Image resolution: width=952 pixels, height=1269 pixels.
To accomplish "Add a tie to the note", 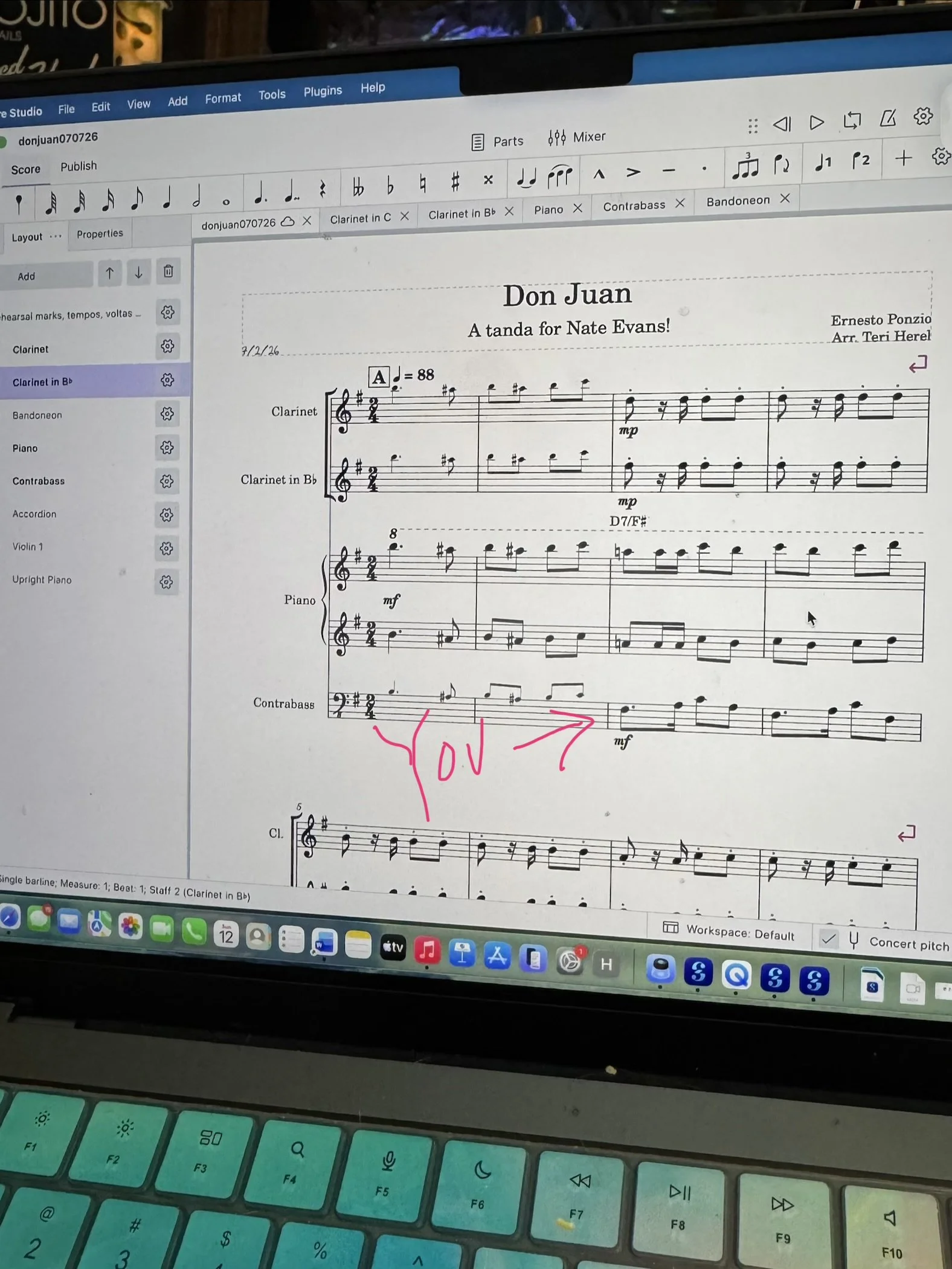I will pyautogui.click(x=526, y=179).
